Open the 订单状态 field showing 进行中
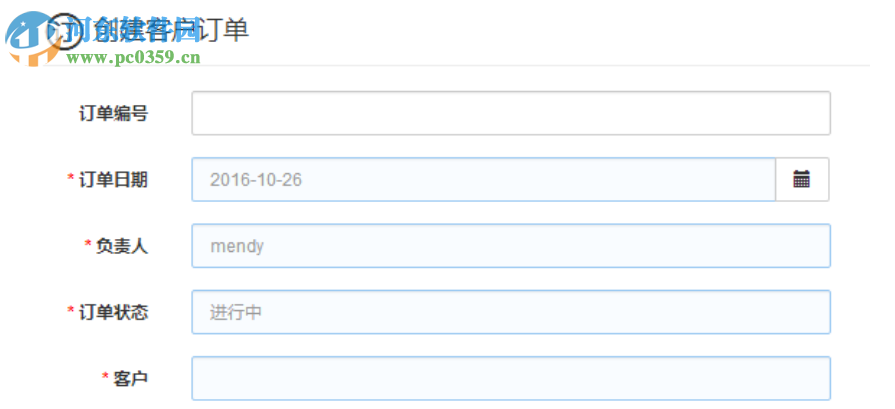 point(510,312)
